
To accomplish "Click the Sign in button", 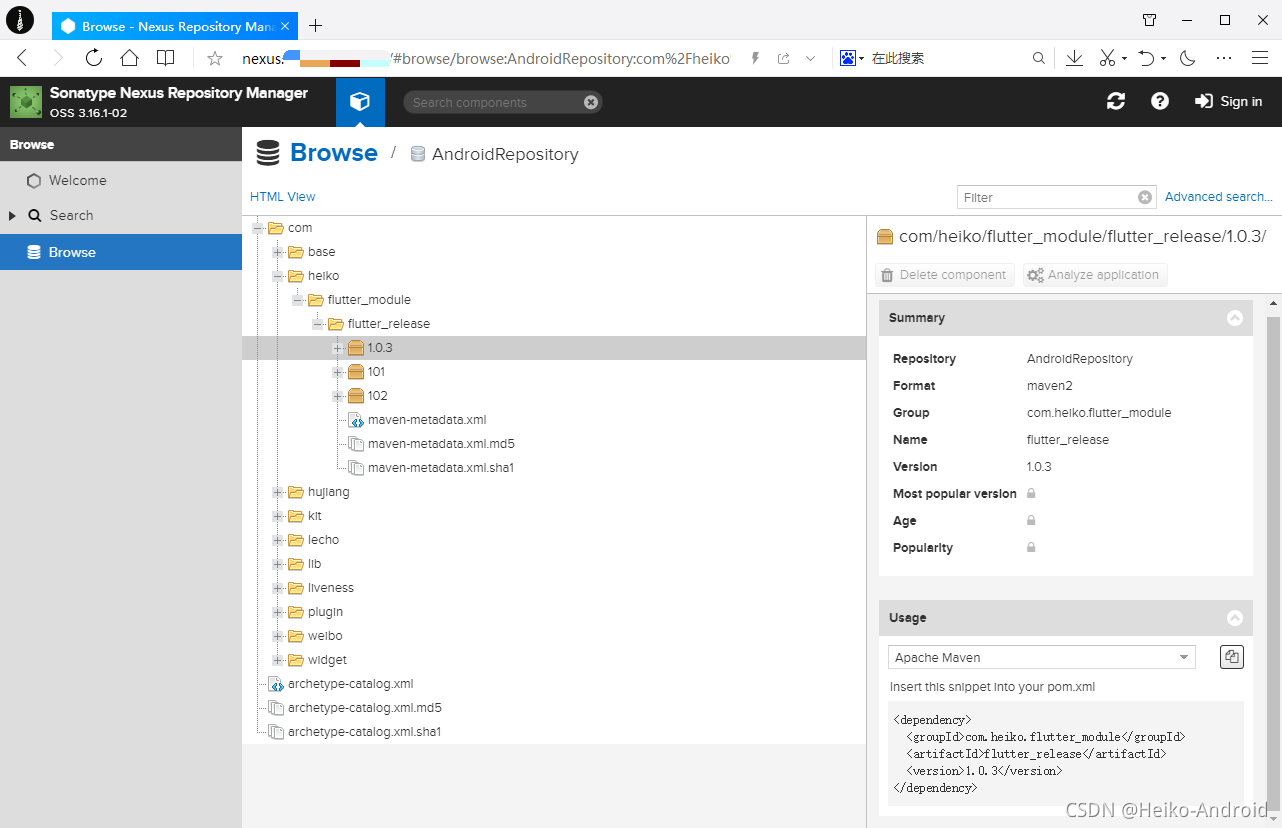I will click(1229, 101).
